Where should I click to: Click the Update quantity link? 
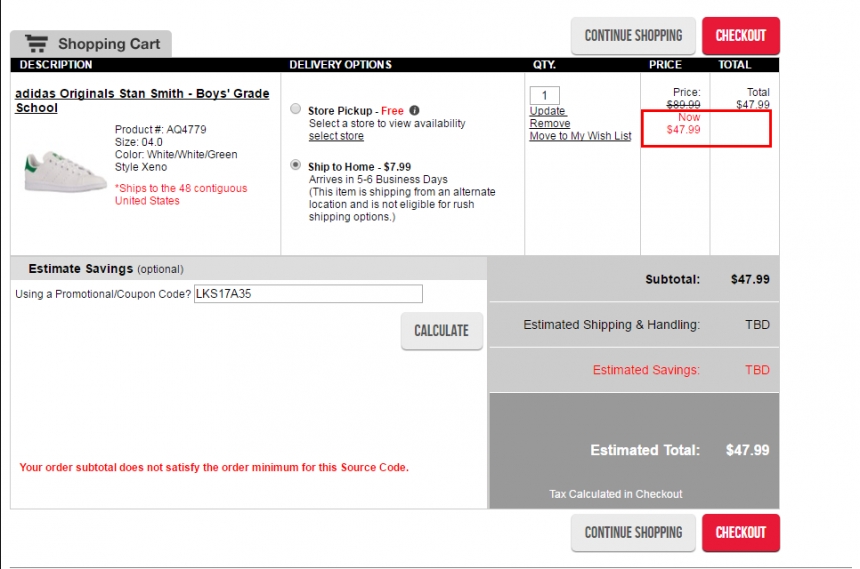547,111
